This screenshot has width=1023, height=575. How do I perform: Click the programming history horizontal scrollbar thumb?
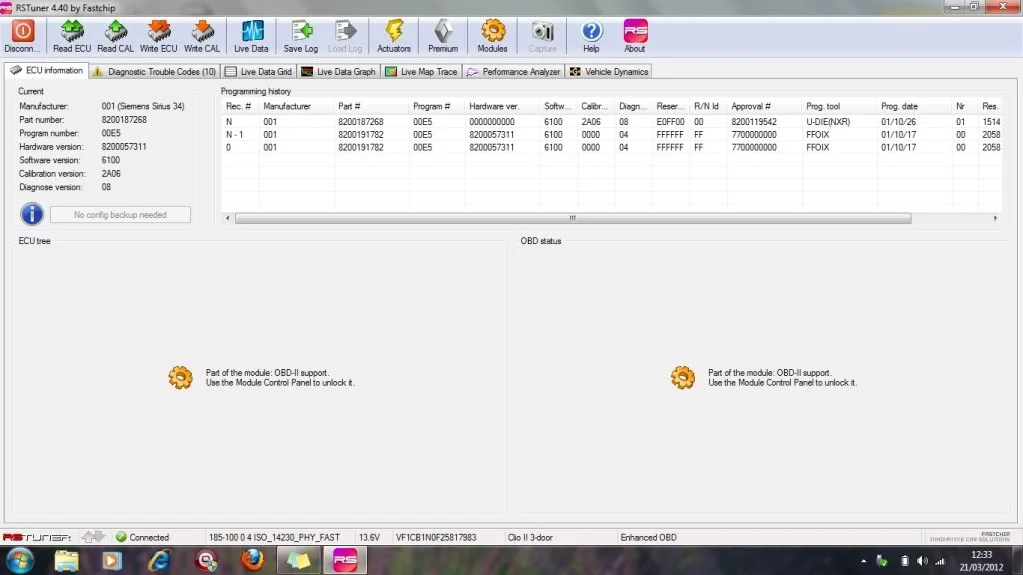(x=573, y=218)
